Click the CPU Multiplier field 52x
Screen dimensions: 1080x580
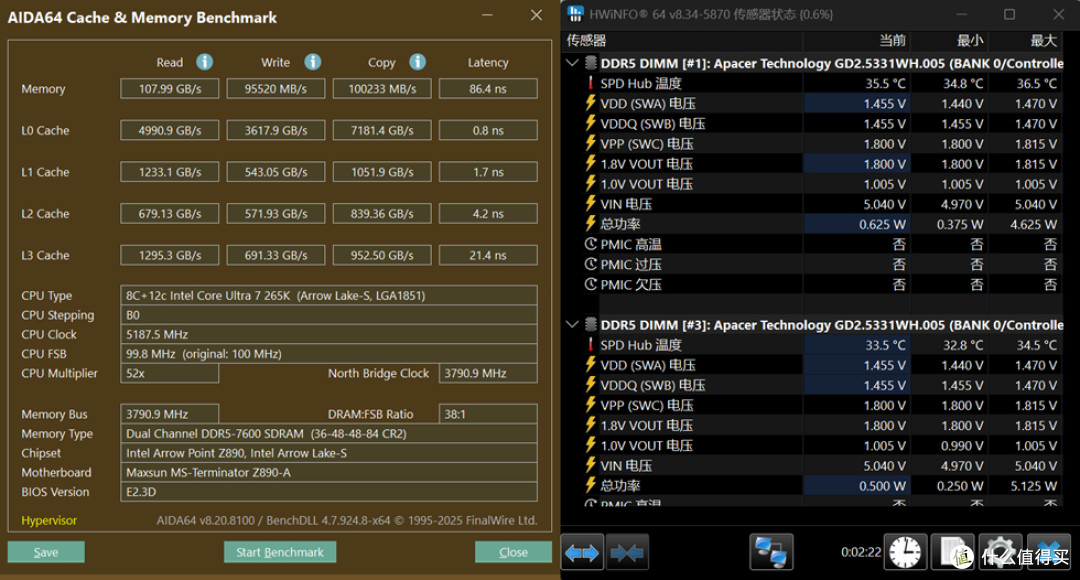(169, 373)
